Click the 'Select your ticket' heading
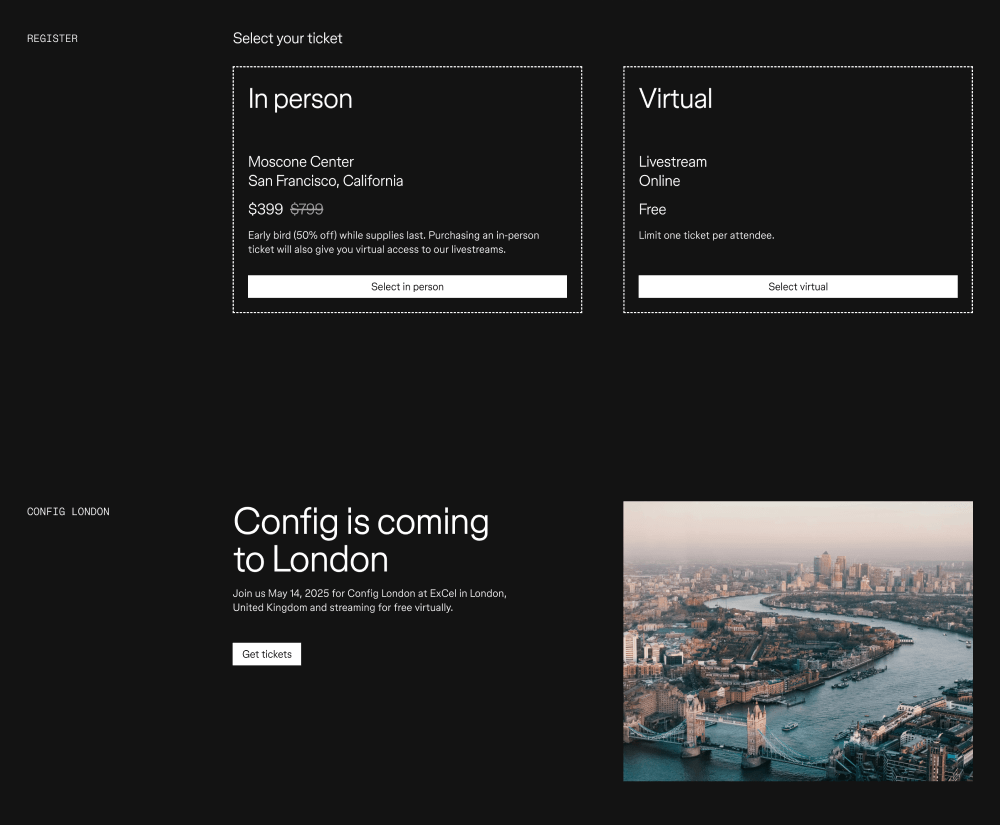Image resolution: width=1000 pixels, height=825 pixels. click(287, 38)
